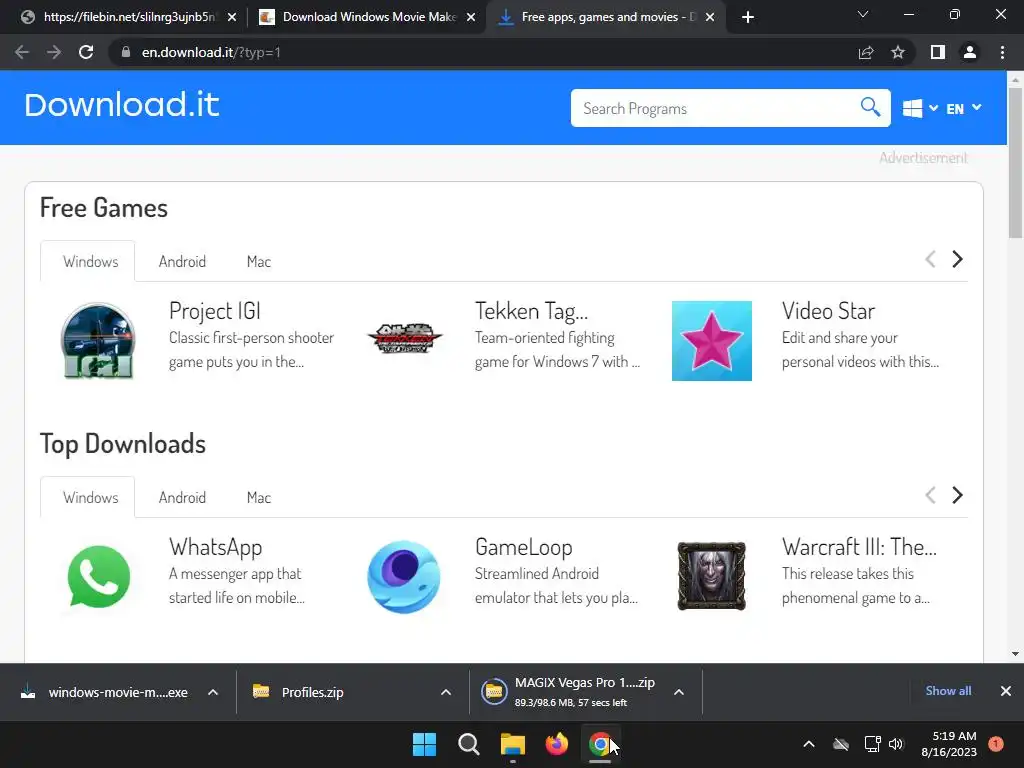
Task: Open the Project IGI game icon
Action: pyautogui.click(x=98, y=340)
